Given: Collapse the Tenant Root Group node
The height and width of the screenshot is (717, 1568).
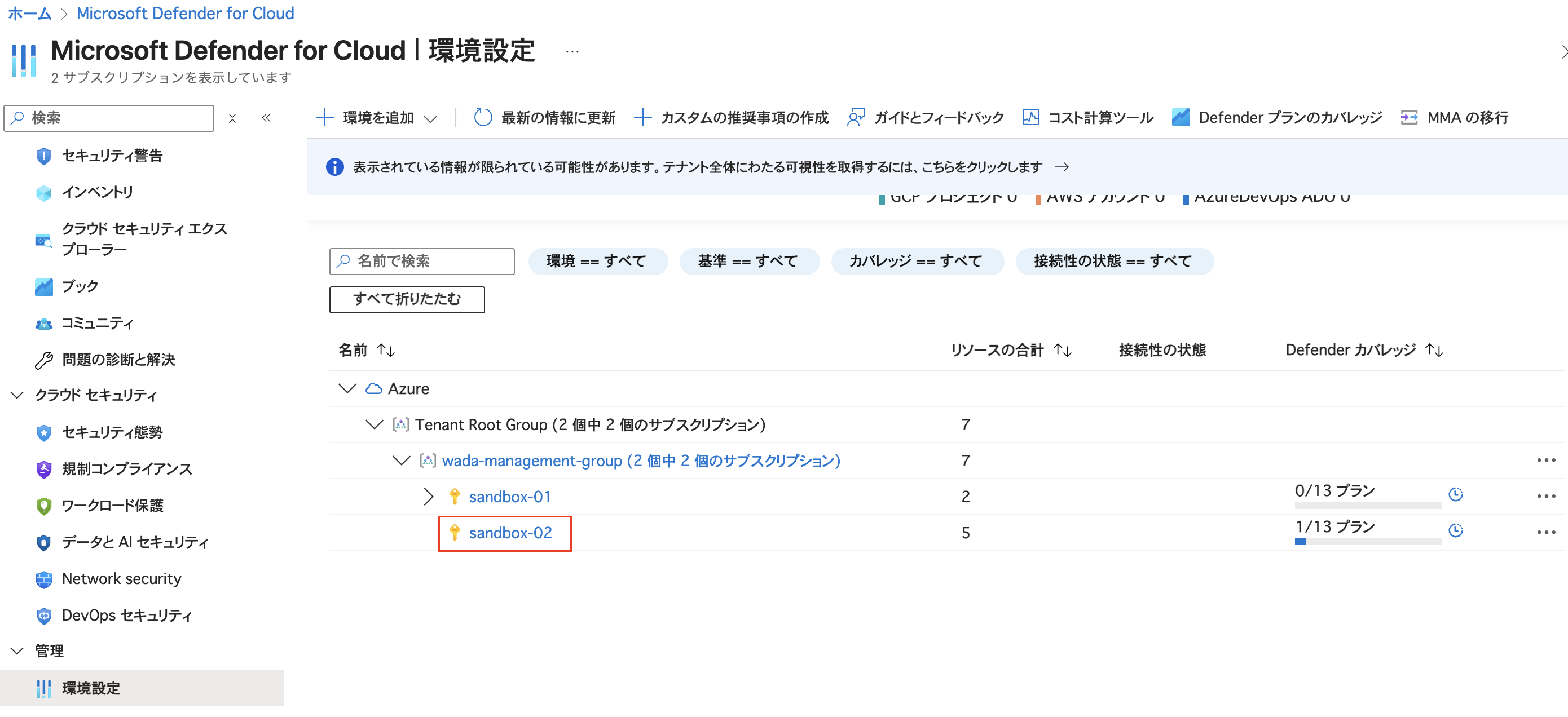Looking at the screenshot, I should click(x=374, y=424).
